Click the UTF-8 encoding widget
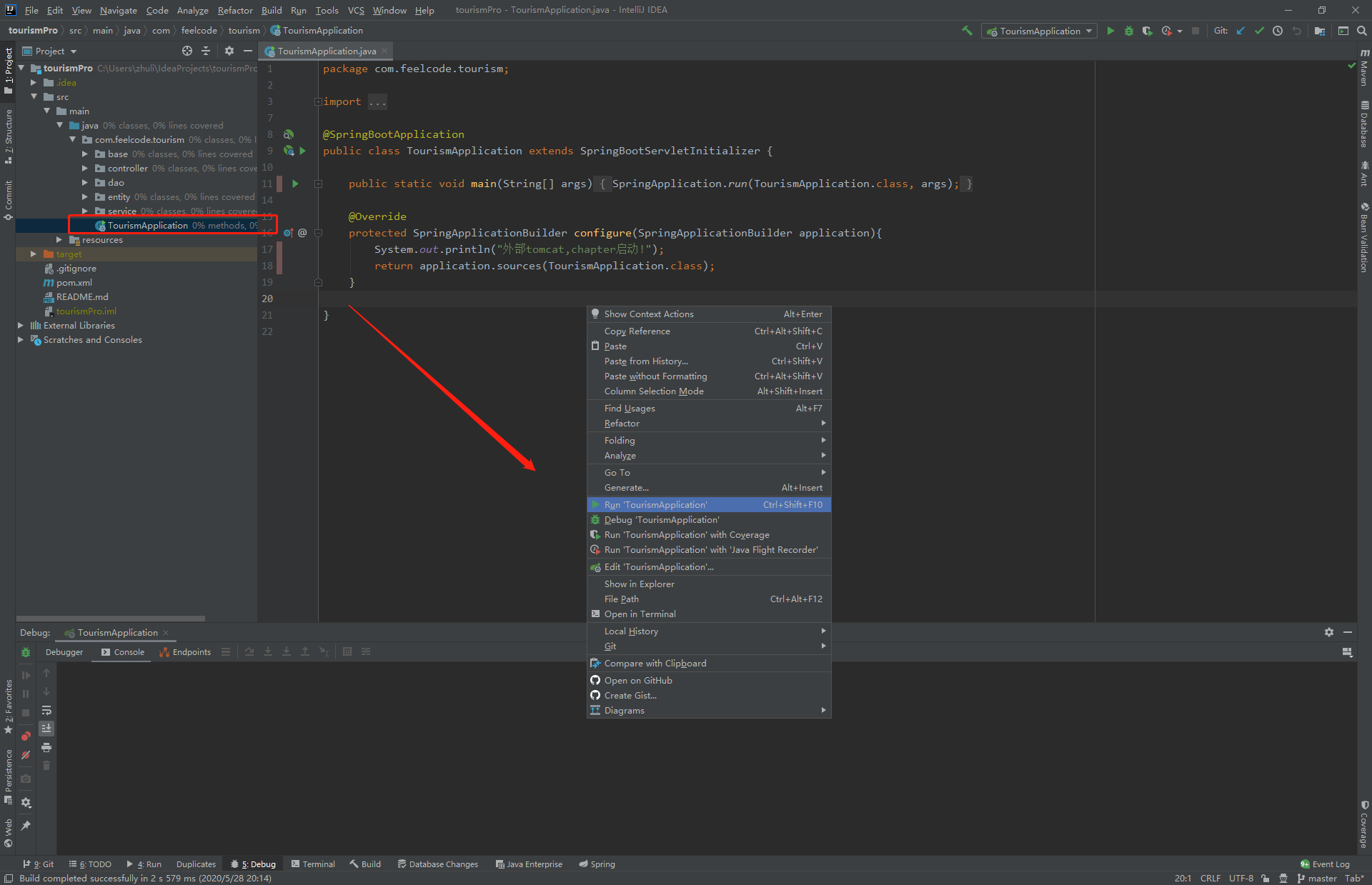Screen dimensions: 1372x885 click(1241, 878)
